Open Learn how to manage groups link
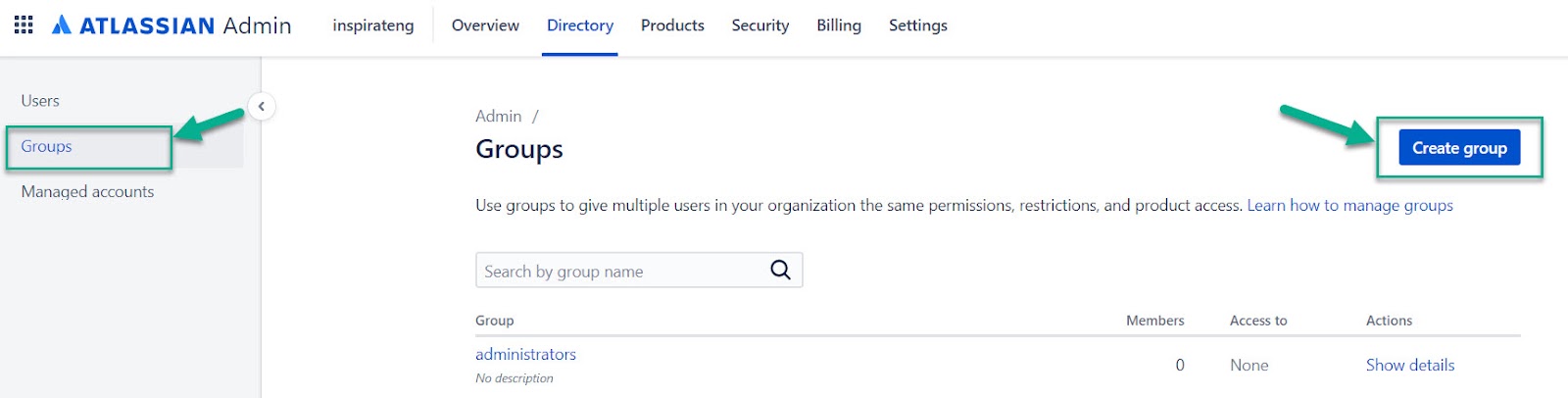 pos(1349,205)
